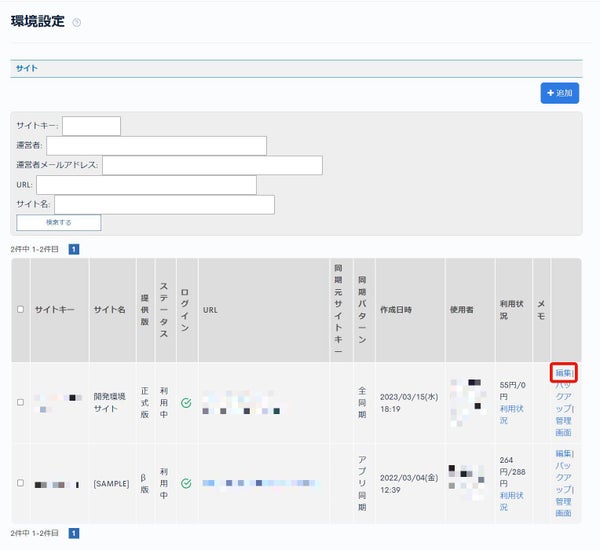Image resolution: width=600 pixels, height=550 pixels.
Task: Click the β版 edition cell
Action: [145, 484]
